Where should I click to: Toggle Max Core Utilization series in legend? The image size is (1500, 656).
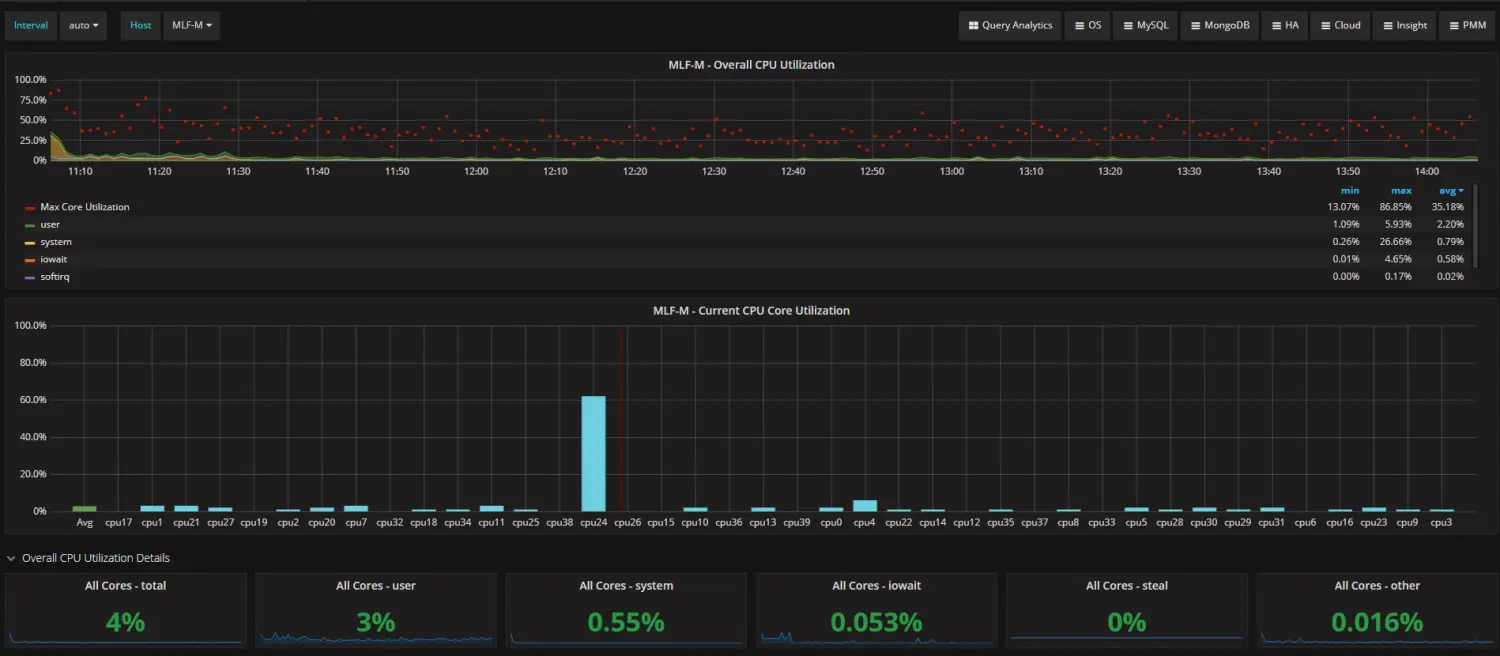[x=84, y=207]
